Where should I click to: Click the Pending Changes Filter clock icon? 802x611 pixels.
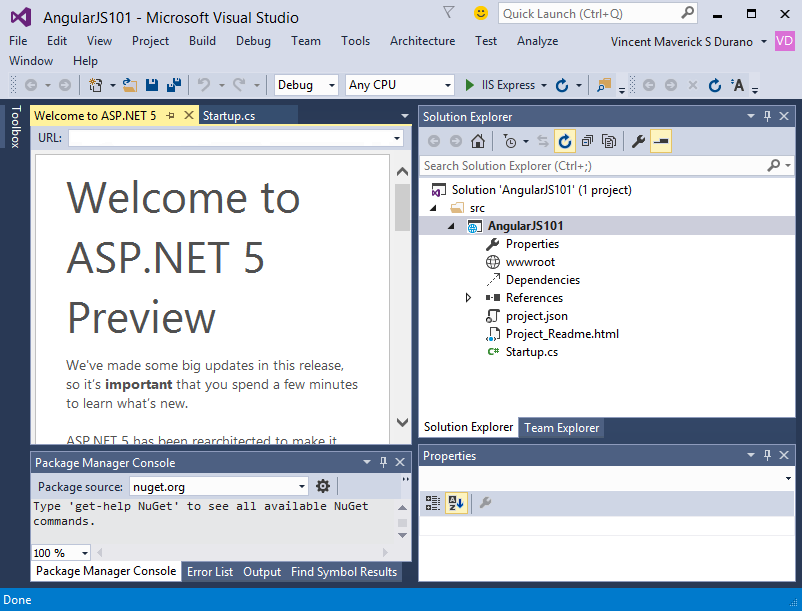(x=509, y=141)
